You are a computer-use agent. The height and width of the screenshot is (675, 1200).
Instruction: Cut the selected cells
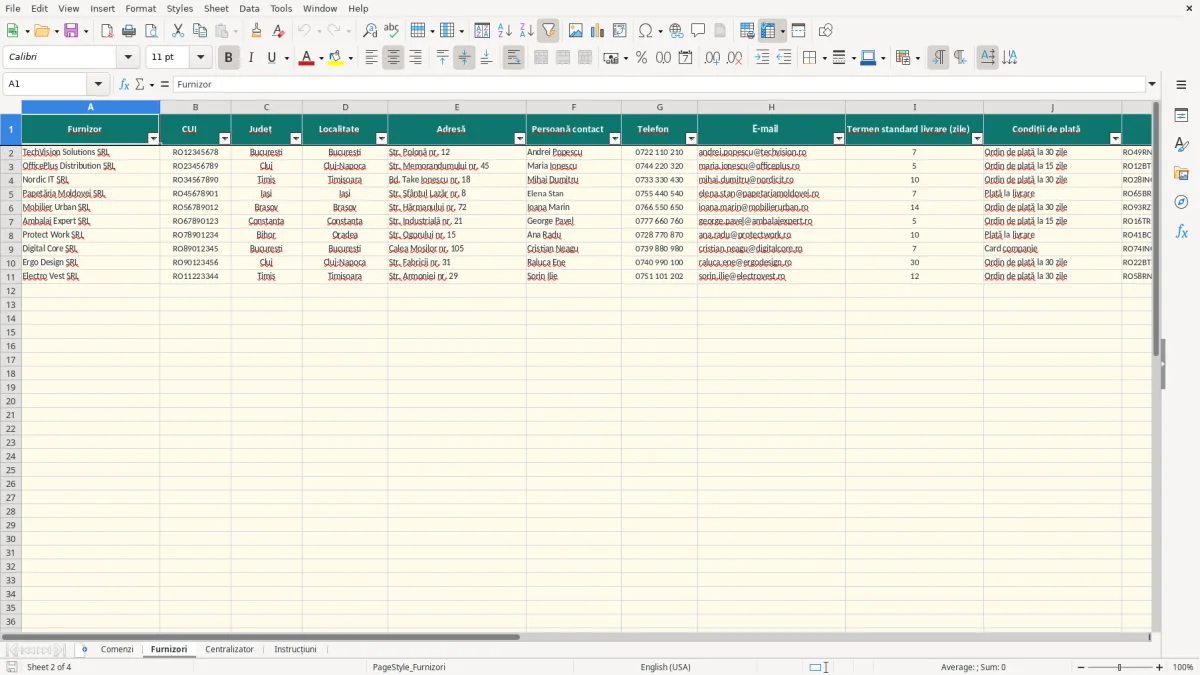click(178, 31)
